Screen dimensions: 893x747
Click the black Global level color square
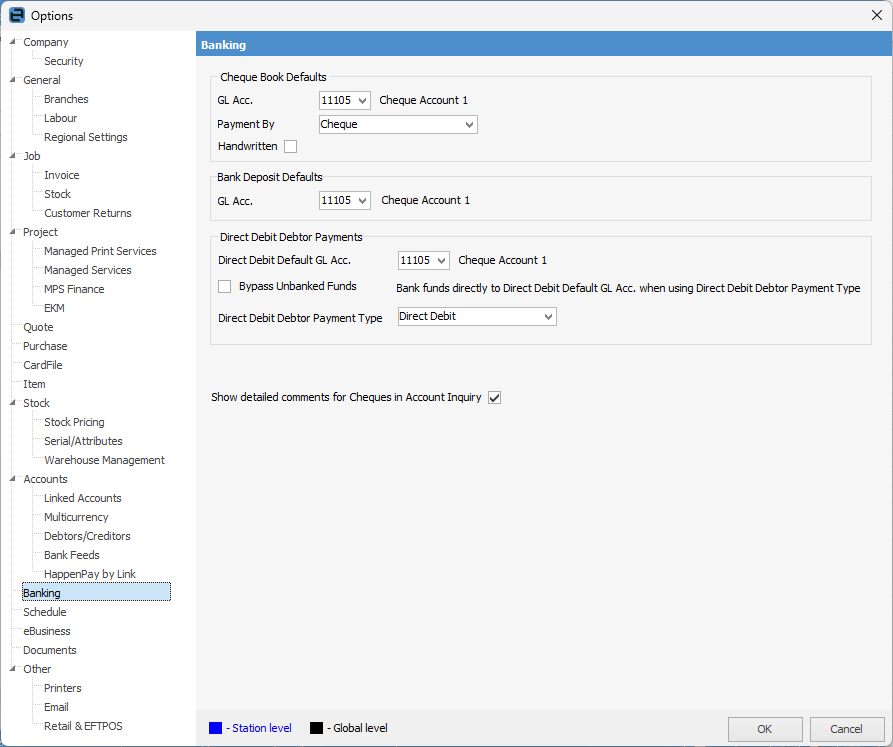(x=316, y=728)
